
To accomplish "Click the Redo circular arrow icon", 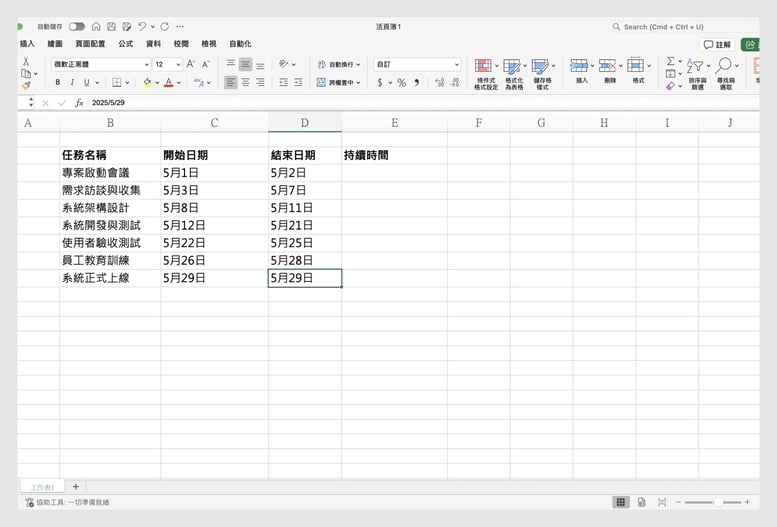I will [165, 26].
